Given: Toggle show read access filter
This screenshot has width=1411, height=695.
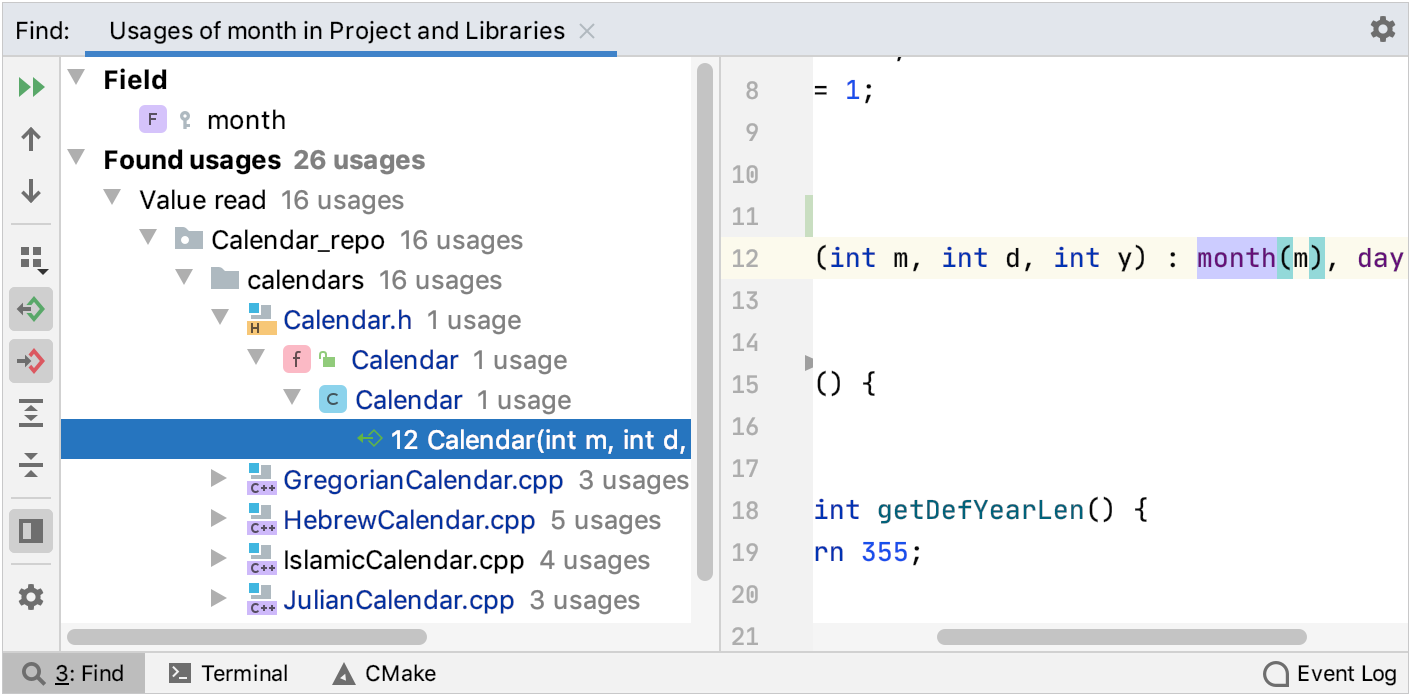Looking at the screenshot, I should (x=32, y=310).
